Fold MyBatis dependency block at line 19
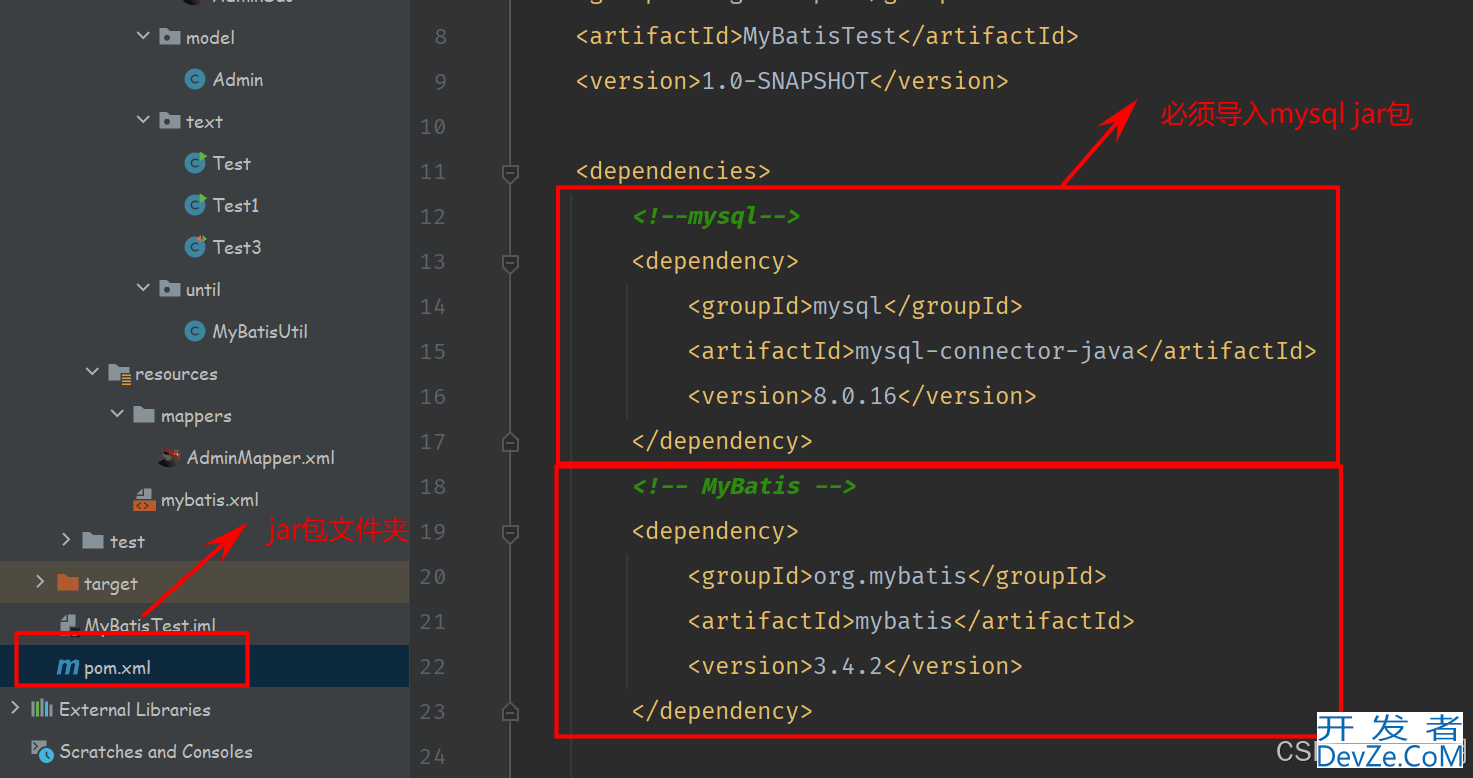 (x=510, y=532)
